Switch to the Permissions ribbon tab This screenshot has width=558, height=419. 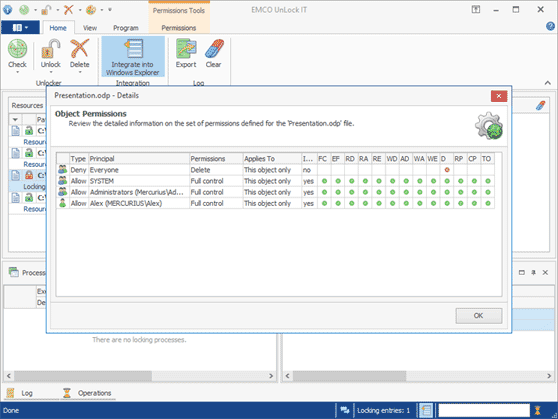(179, 28)
